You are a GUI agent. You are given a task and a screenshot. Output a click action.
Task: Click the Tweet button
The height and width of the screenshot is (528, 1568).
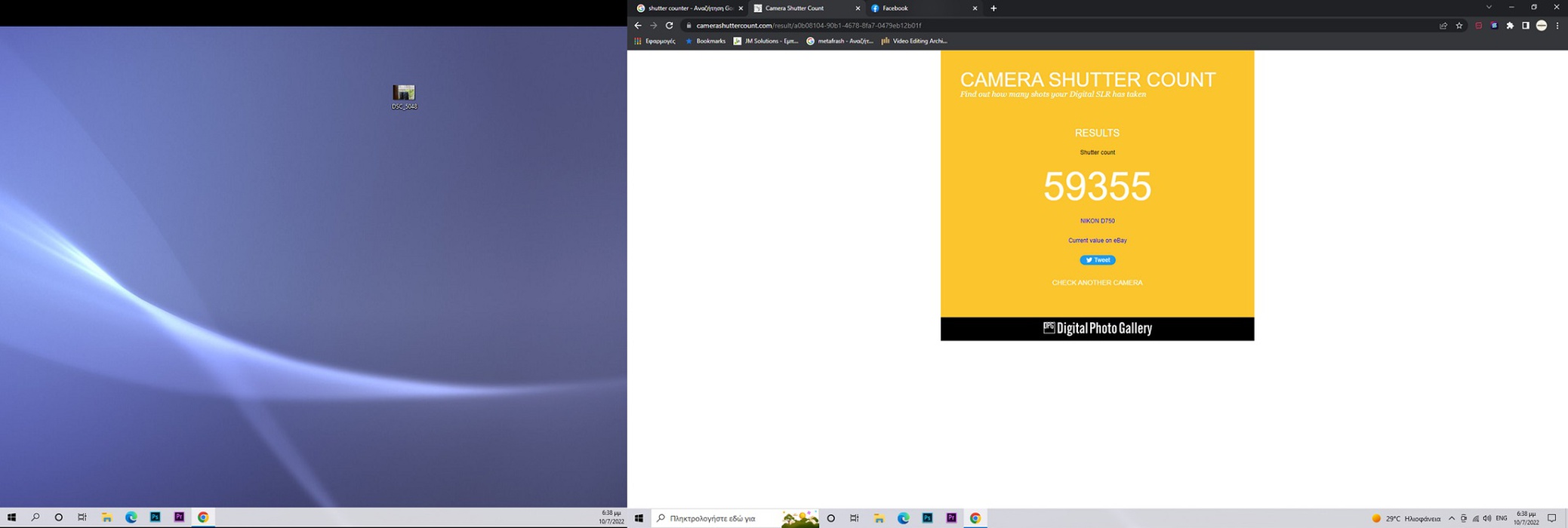point(1097,260)
